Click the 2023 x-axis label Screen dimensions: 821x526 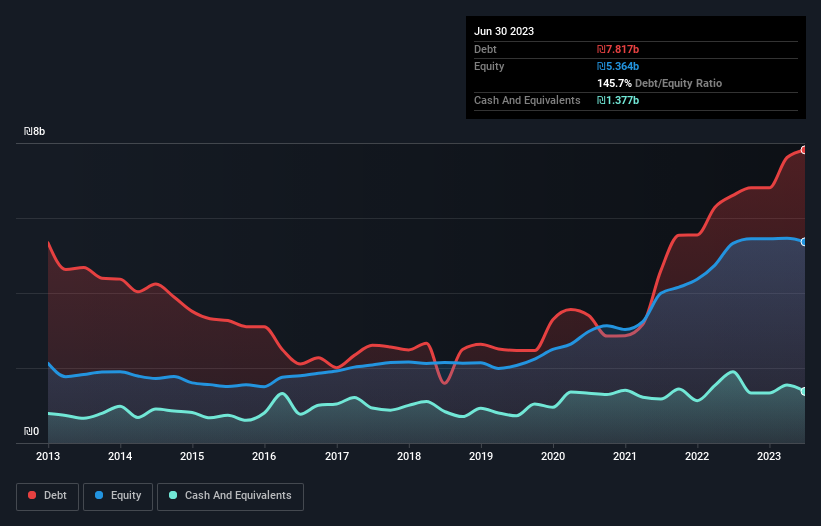pos(769,456)
